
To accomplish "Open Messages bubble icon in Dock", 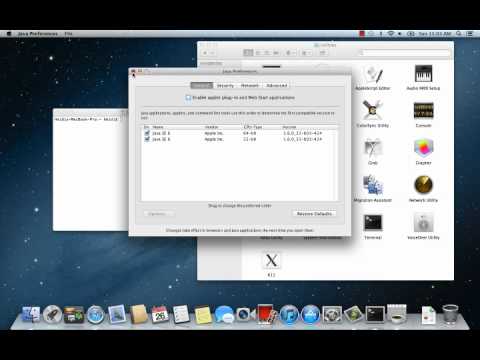I will click(224, 314).
